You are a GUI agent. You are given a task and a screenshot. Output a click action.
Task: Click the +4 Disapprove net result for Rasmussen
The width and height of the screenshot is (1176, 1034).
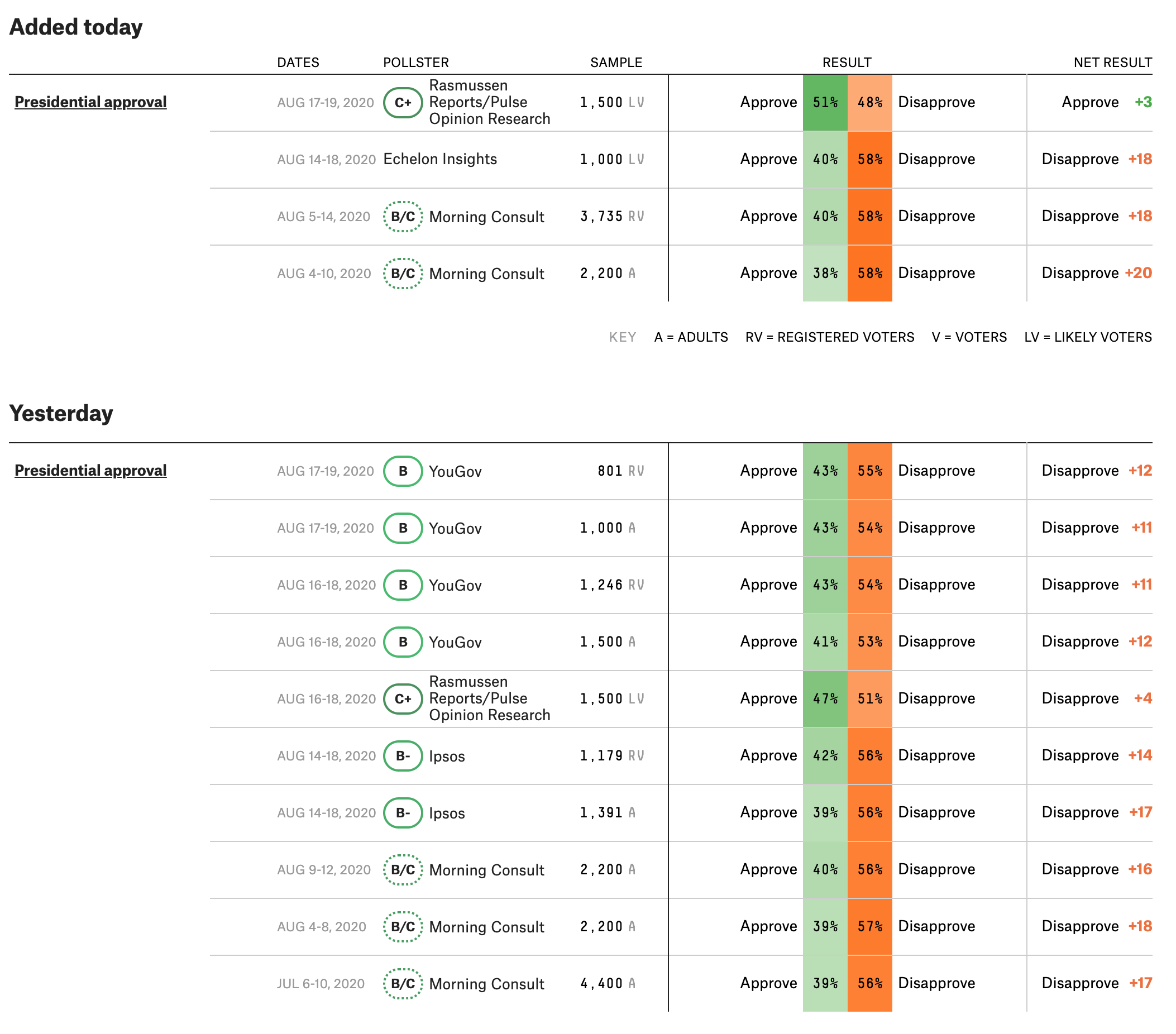[1142, 698]
